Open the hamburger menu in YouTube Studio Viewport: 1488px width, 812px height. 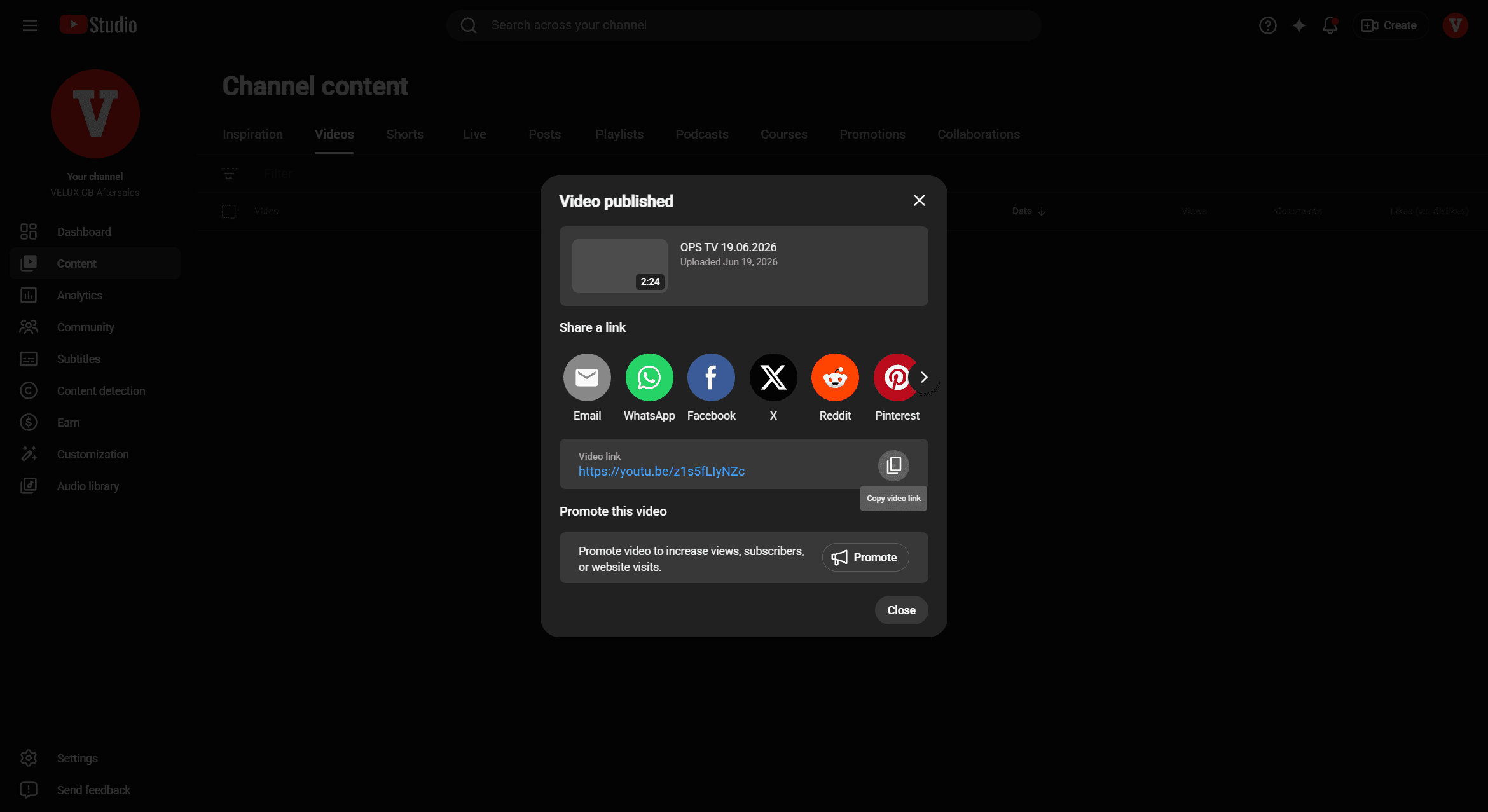point(29,25)
